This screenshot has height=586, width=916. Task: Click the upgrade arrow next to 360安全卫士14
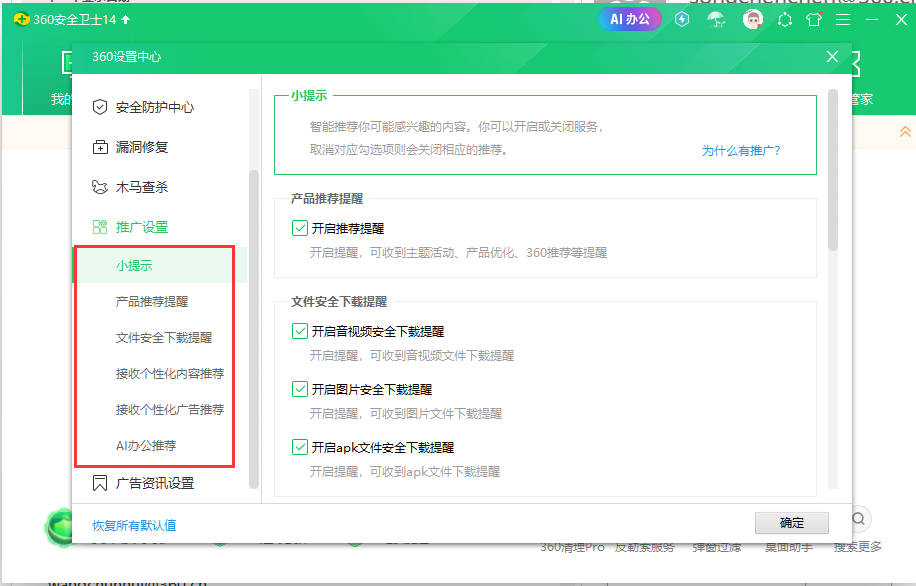tap(126, 20)
